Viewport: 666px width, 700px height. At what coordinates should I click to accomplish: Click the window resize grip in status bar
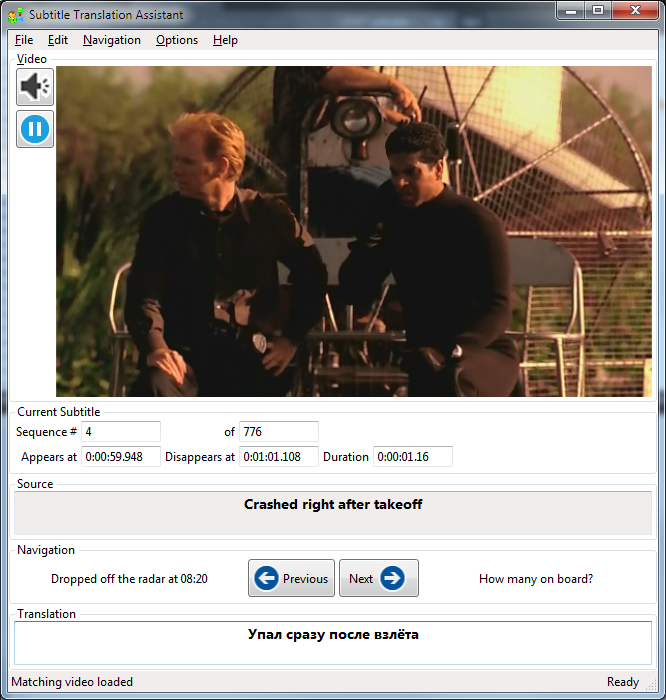[652, 685]
